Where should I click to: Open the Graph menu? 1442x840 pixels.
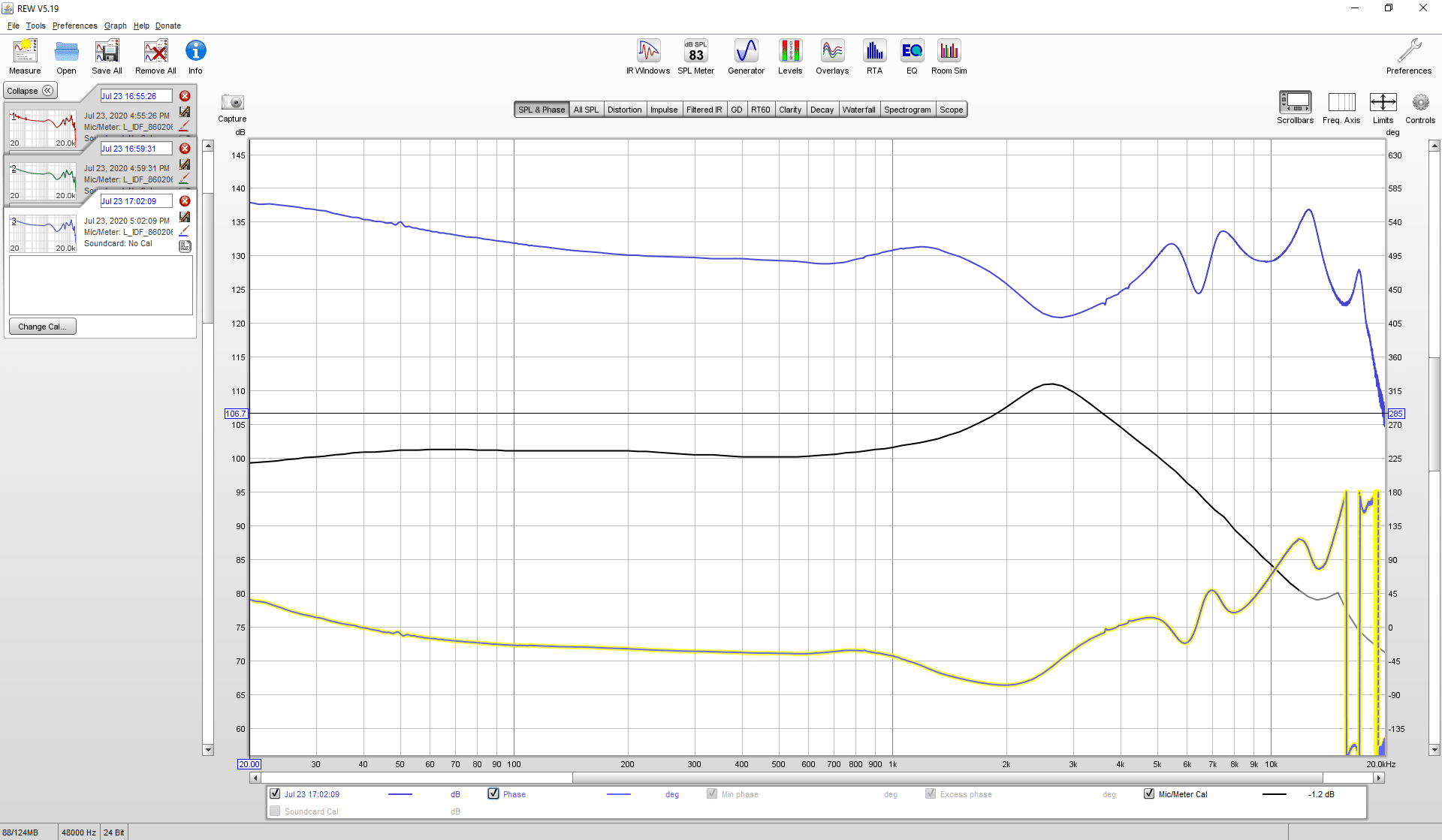tap(116, 26)
